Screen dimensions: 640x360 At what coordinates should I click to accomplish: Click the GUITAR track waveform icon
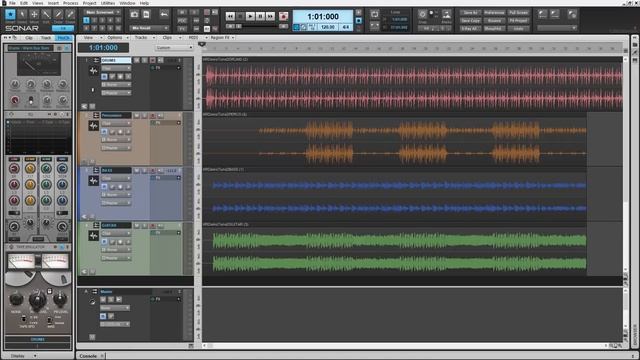(93, 236)
